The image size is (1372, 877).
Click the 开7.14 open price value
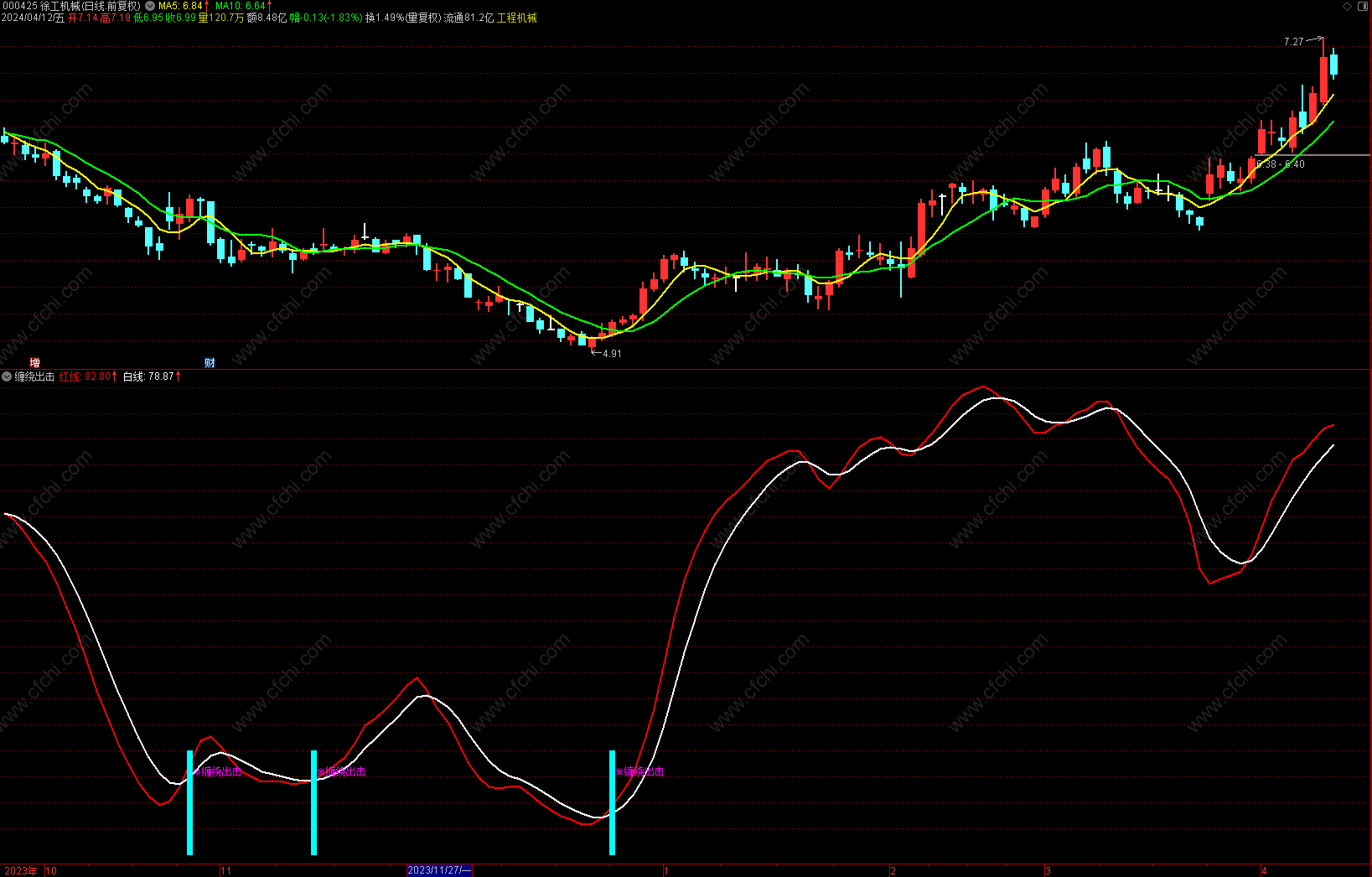pyautogui.click(x=83, y=18)
